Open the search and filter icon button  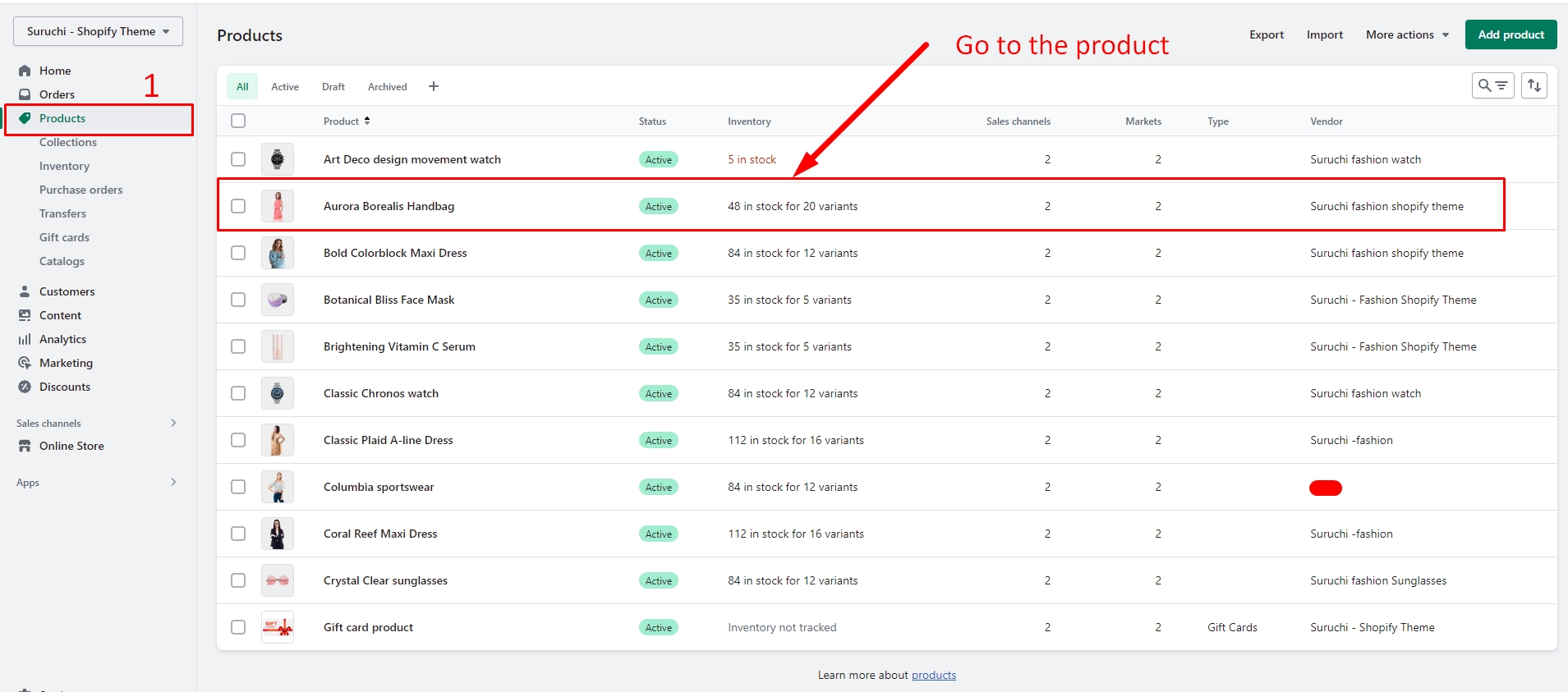[x=1492, y=85]
